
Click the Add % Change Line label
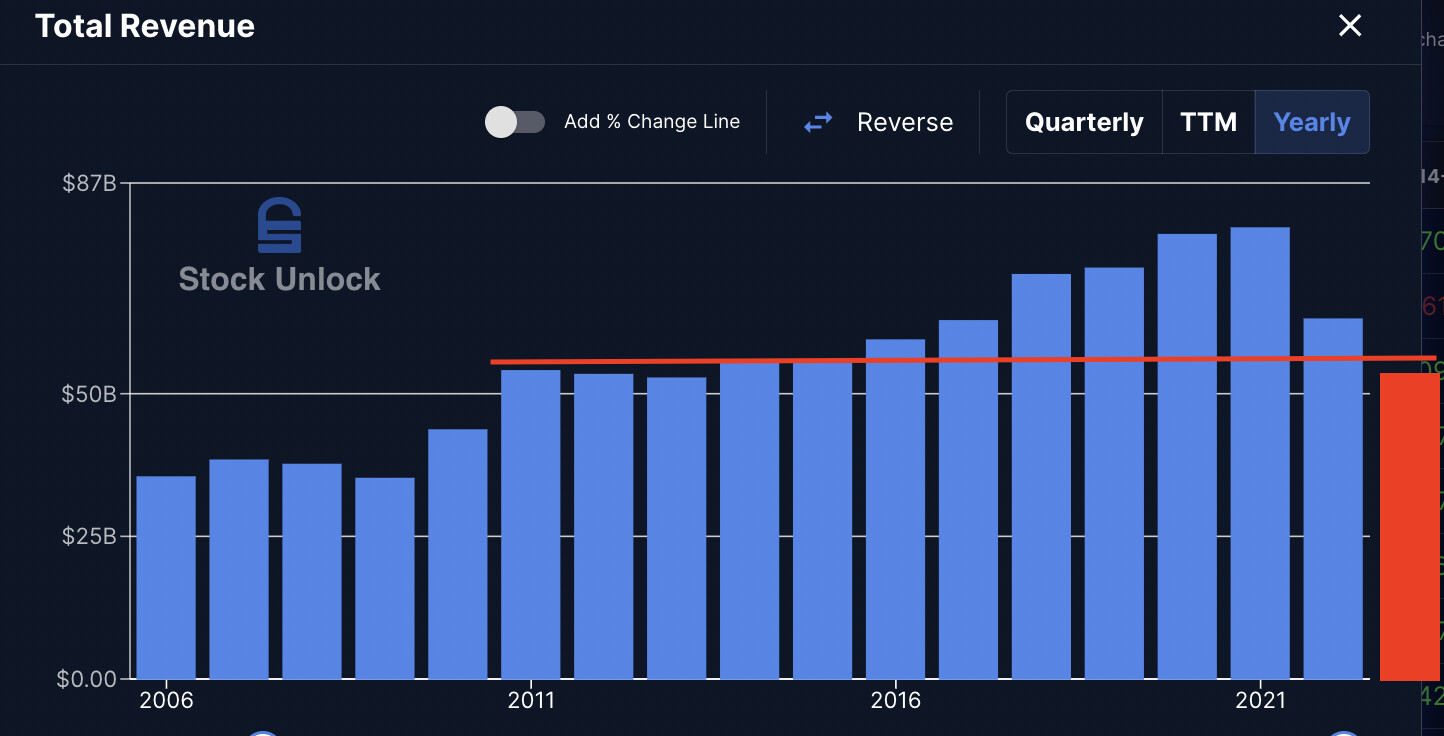click(x=652, y=122)
